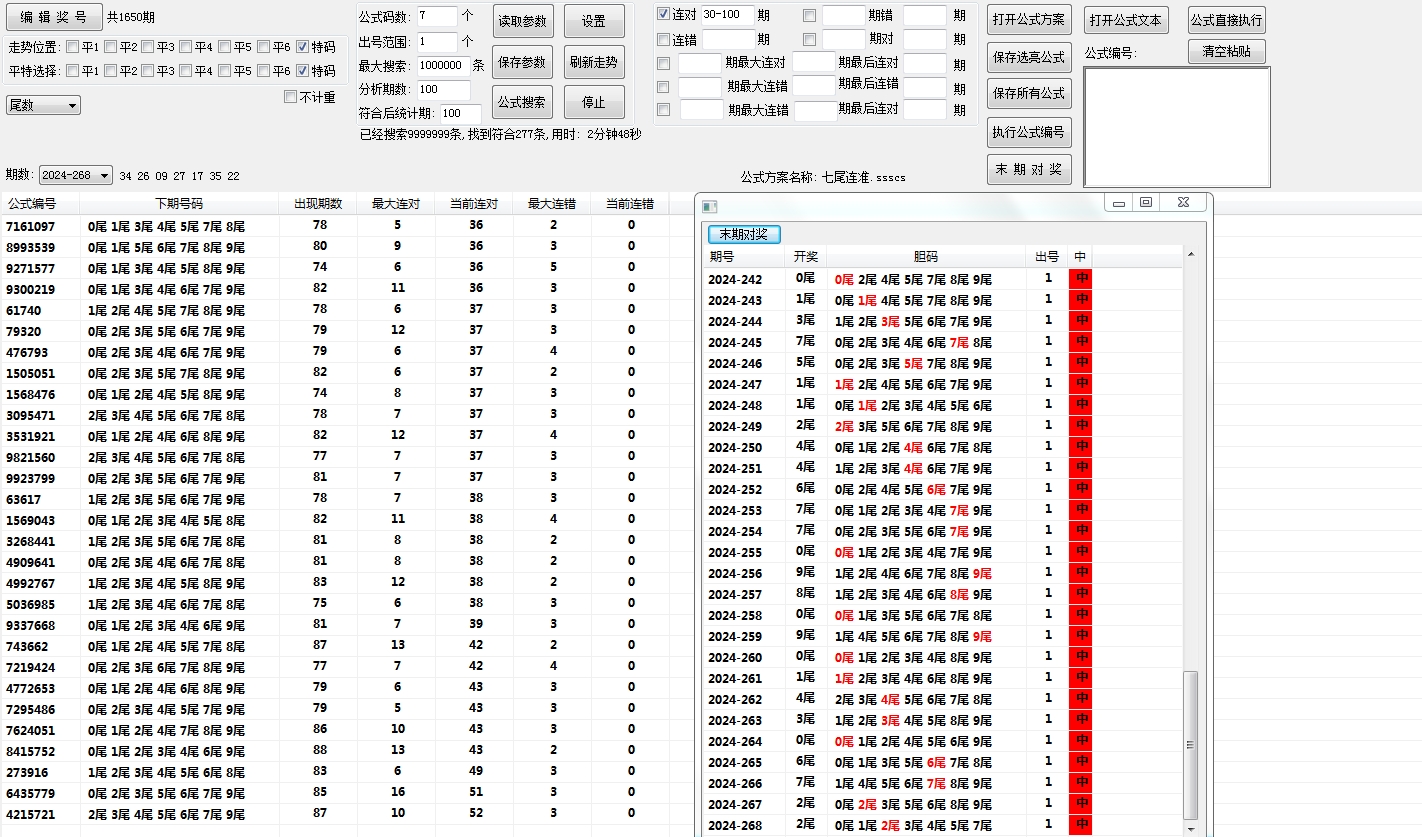
Task: Disable the 连对 checkbox
Action: point(663,15)
